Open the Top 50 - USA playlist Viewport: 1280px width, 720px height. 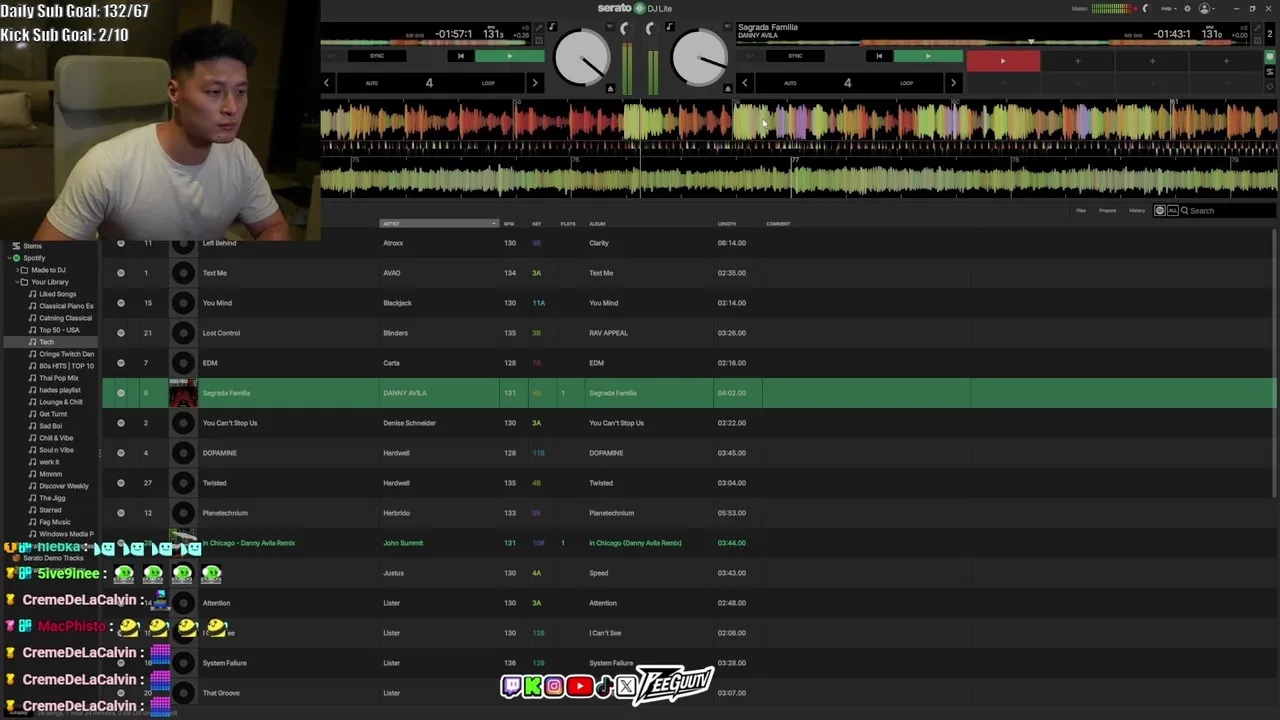[59, 330]
